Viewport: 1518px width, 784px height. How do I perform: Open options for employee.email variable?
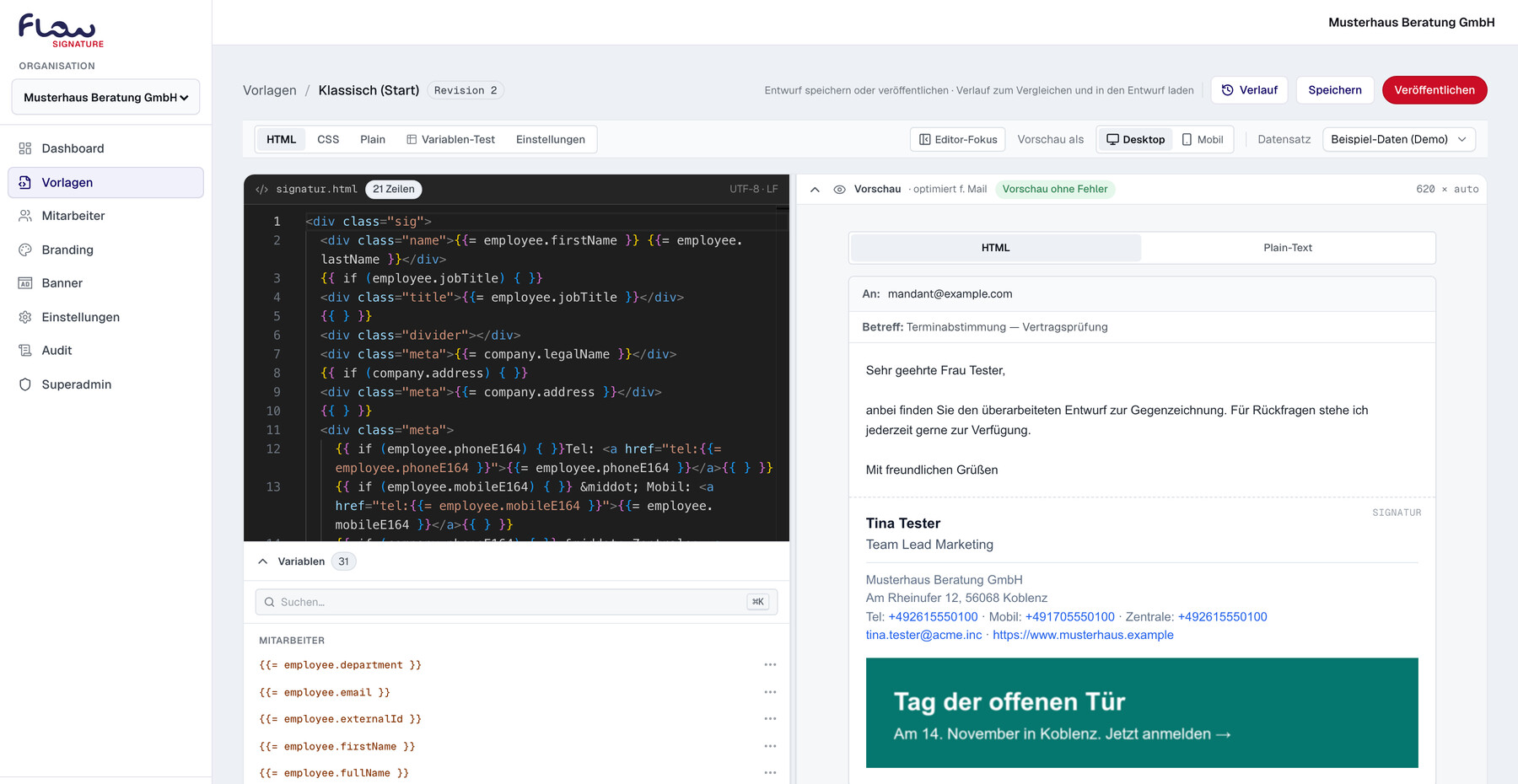click(x=770, y=692)
